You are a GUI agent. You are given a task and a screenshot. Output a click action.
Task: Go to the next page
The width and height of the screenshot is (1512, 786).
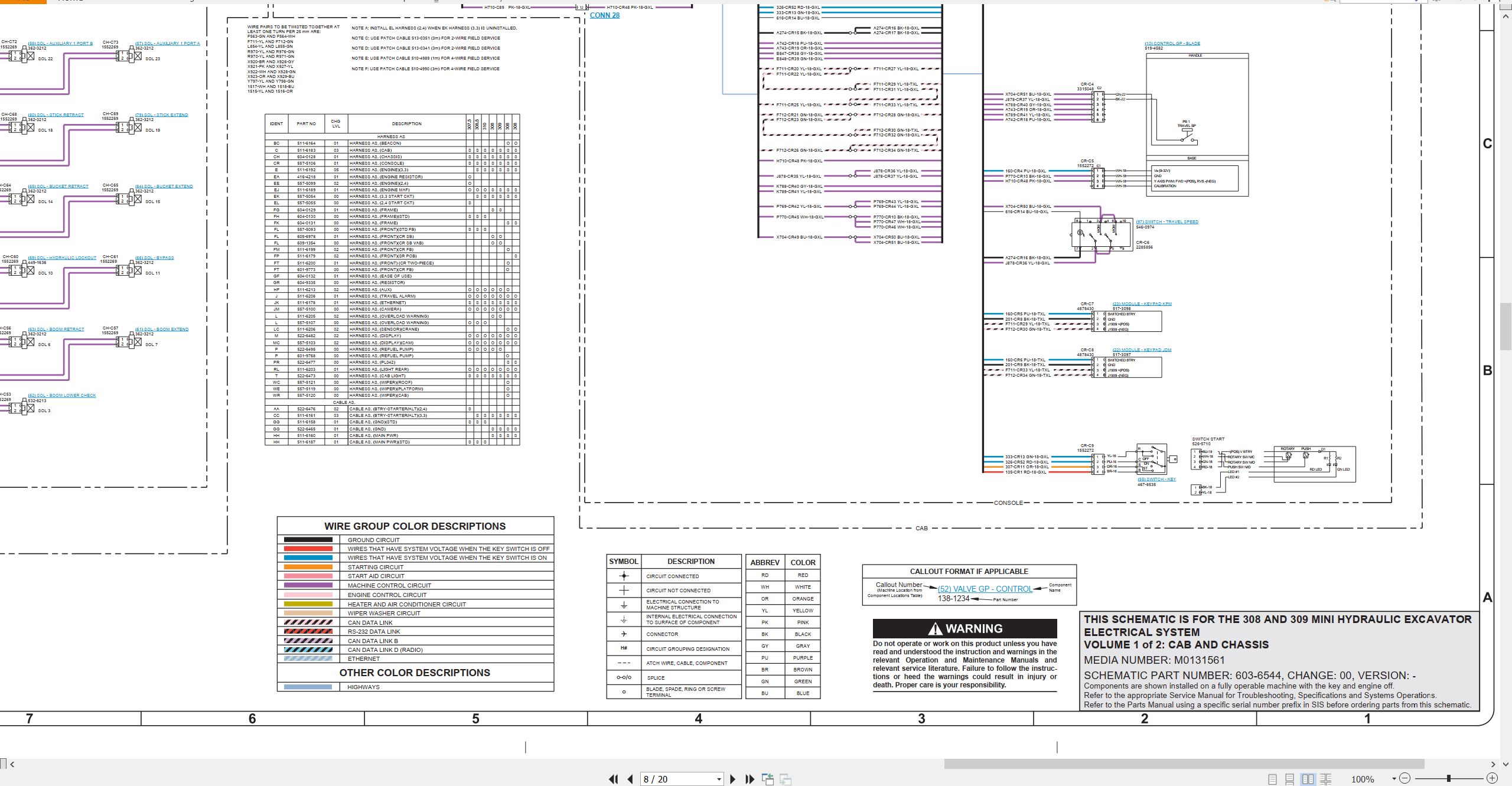pos(733,779)
